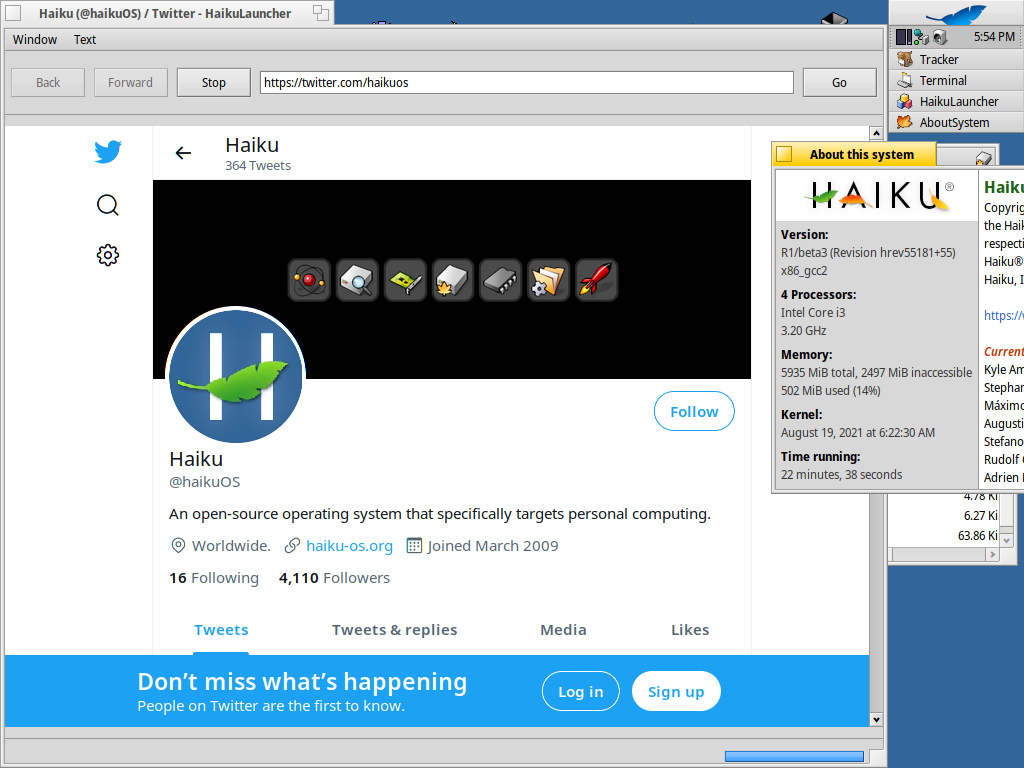Switch to the Media tab

tap(563, 630)
